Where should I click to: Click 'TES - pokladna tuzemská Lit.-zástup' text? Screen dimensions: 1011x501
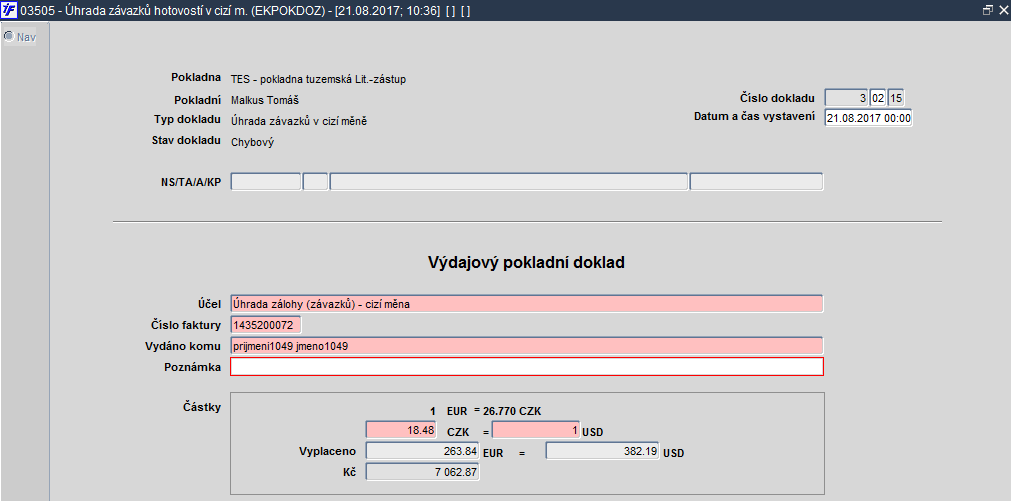[x=319, y=79]
